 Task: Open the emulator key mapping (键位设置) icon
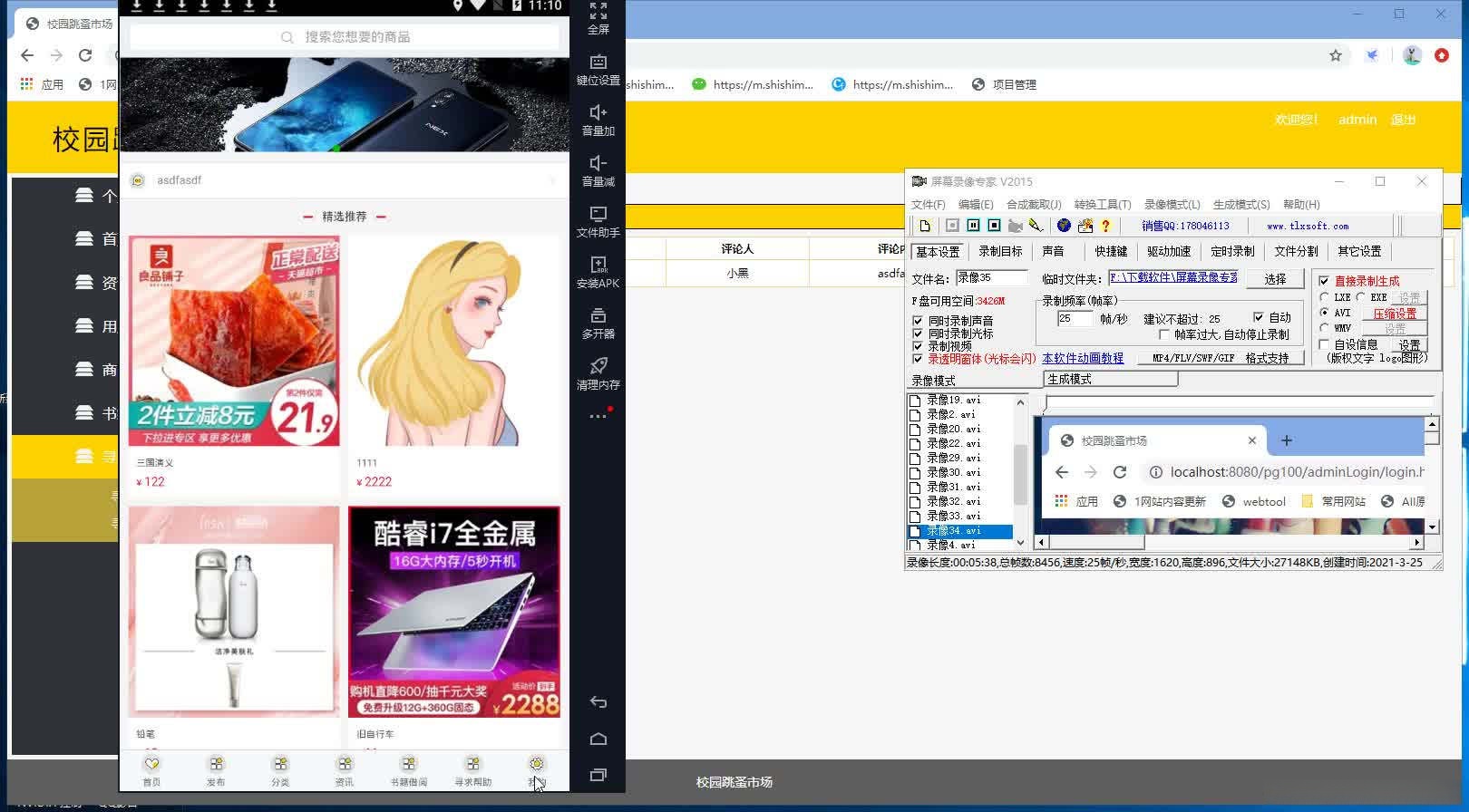598,62
